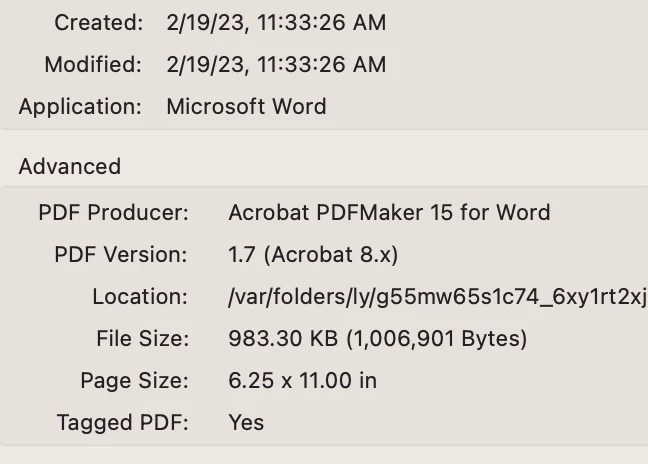Viewport: 648px width, 464px height.
Task: Select the Acrobat PDFMaker 15 producer text
Action: [389, 212]
